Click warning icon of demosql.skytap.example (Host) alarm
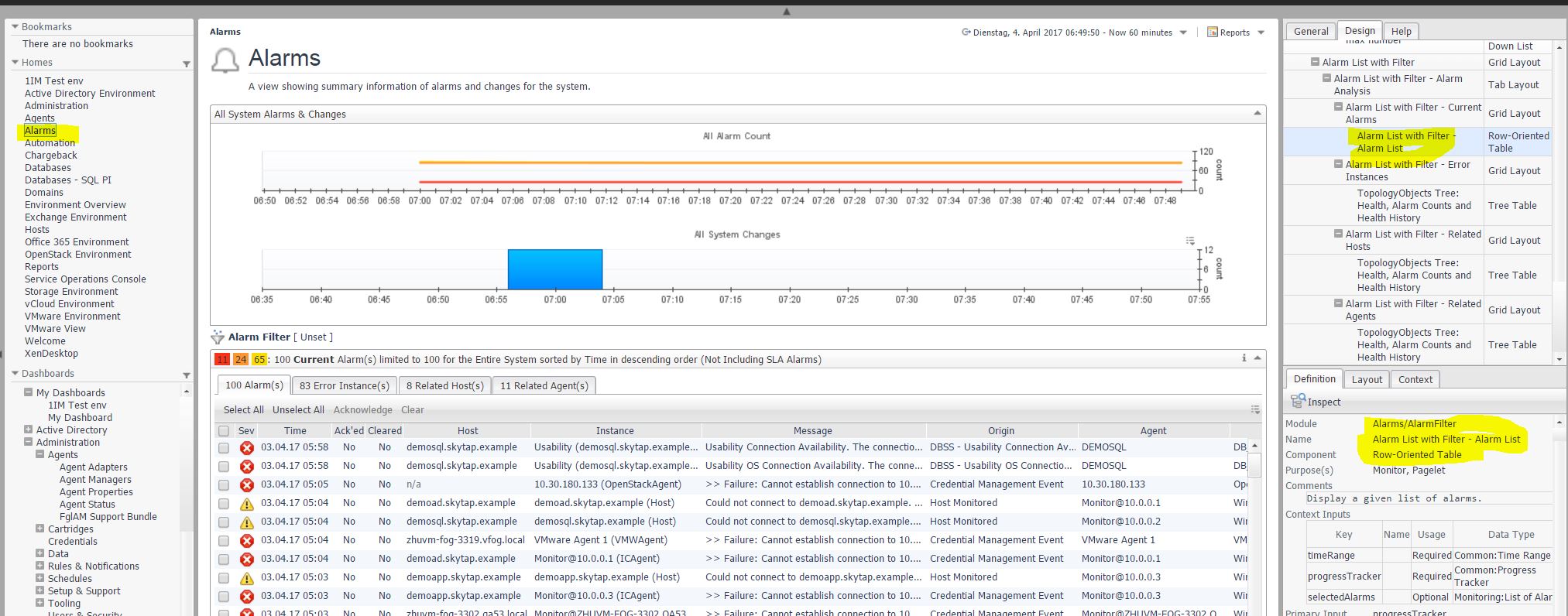The width and height of the screenshot is (1568, 616). point(246,522)
